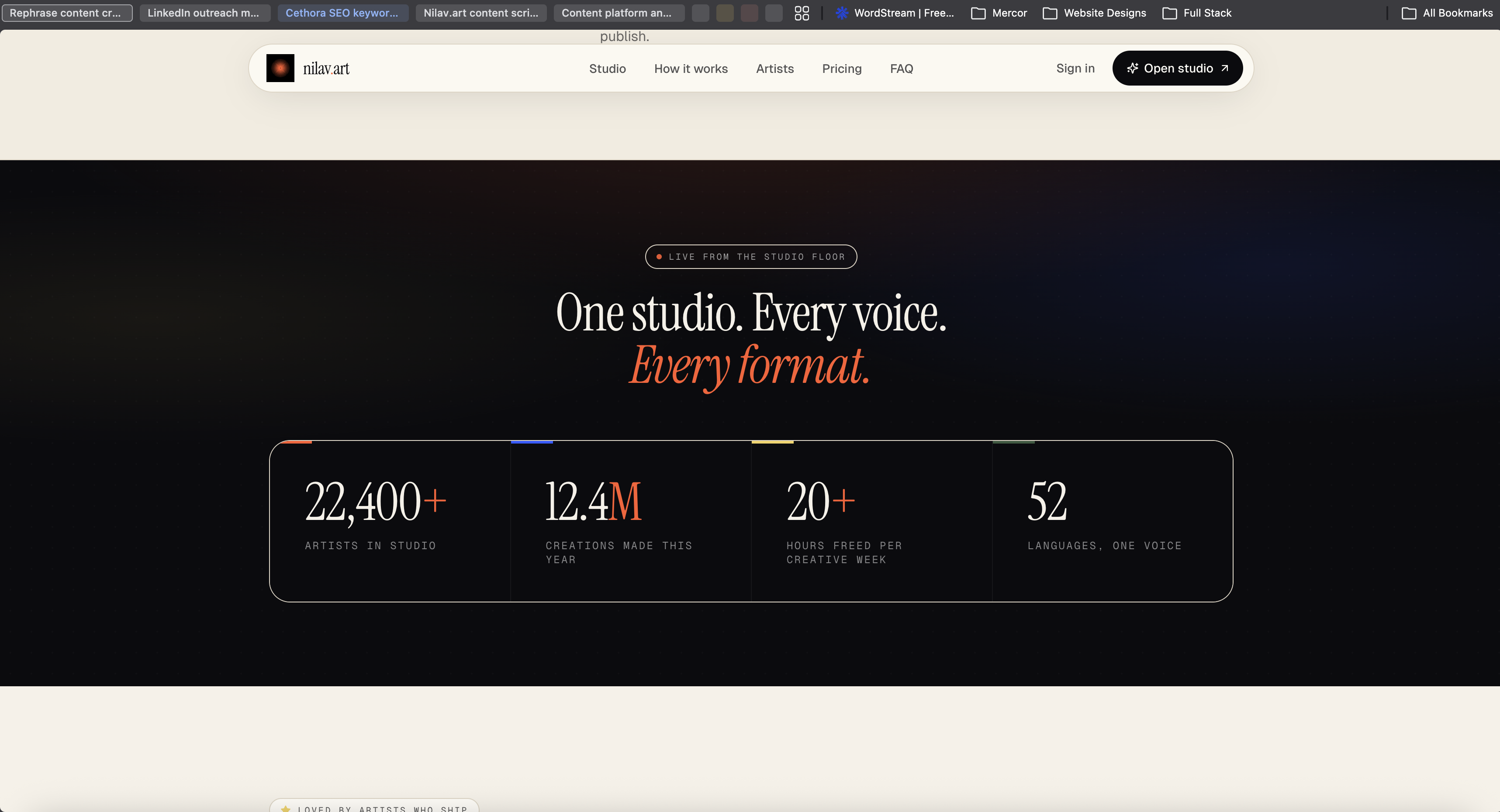Select the LinkedIn outreach tab
This screenshot has height=812, width=1500.
point(204,13)
